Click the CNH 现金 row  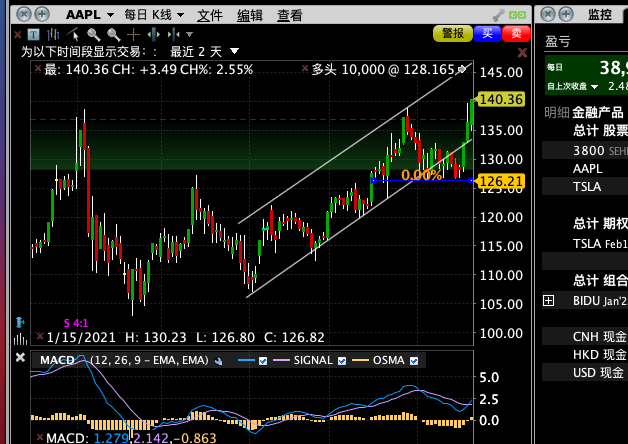585,337
